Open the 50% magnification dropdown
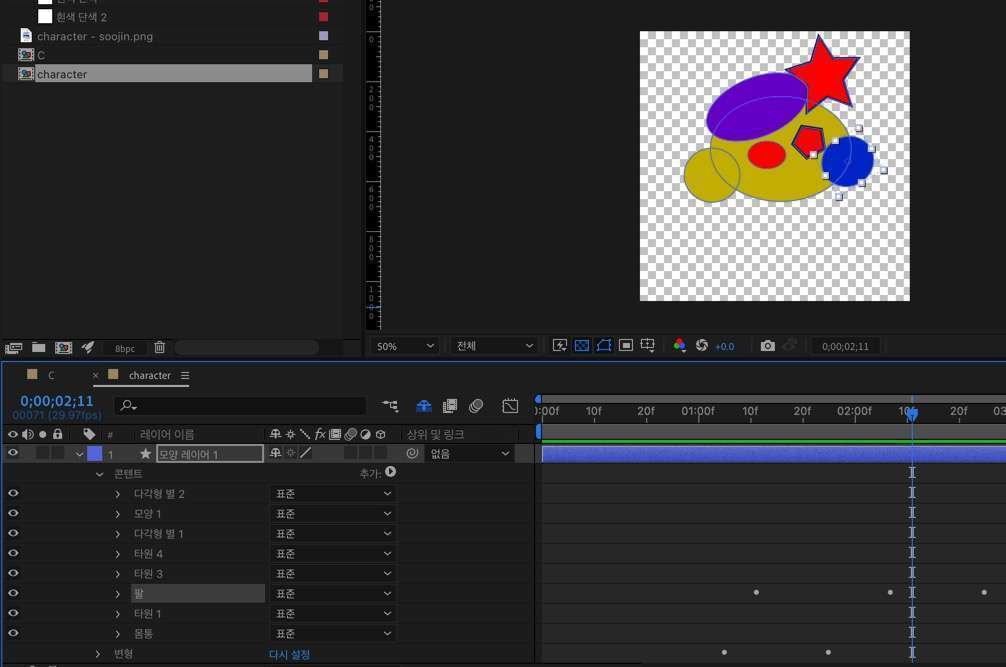This screenshot has height=667, width=1006. pos(405,346)
